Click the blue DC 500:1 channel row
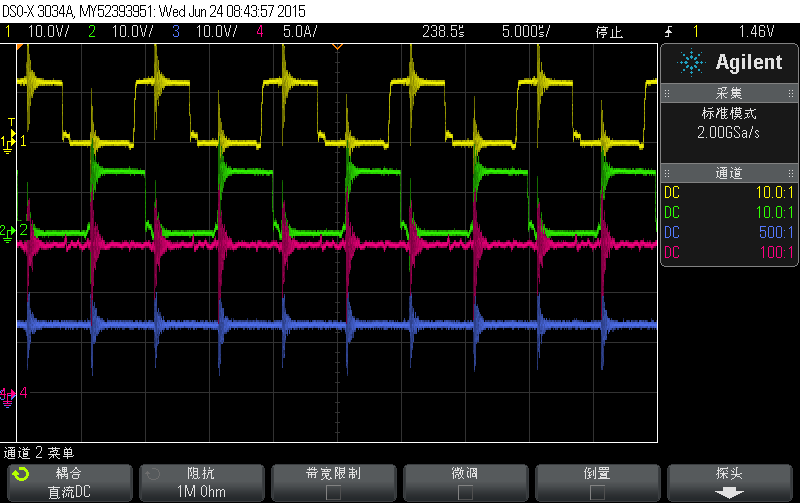 tap(729, 232)
